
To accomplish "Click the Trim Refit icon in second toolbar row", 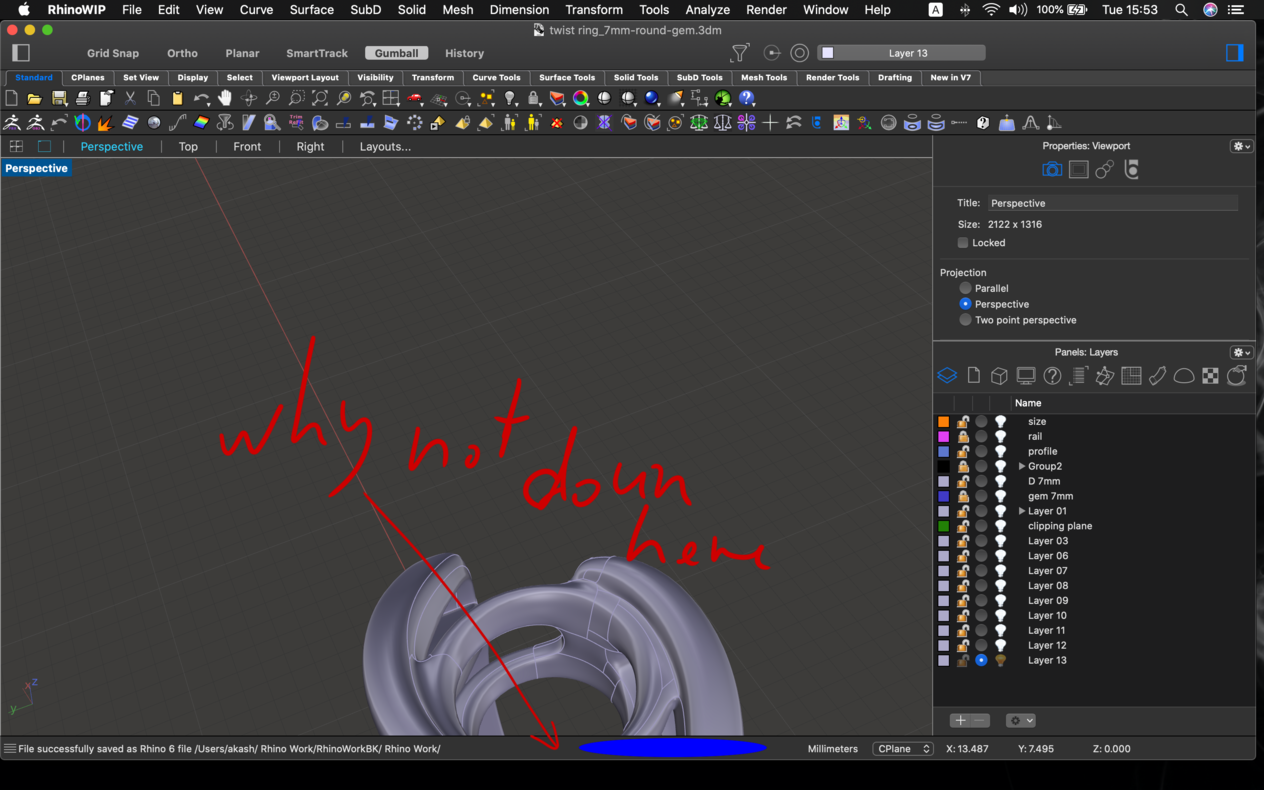I will [296, 122].
